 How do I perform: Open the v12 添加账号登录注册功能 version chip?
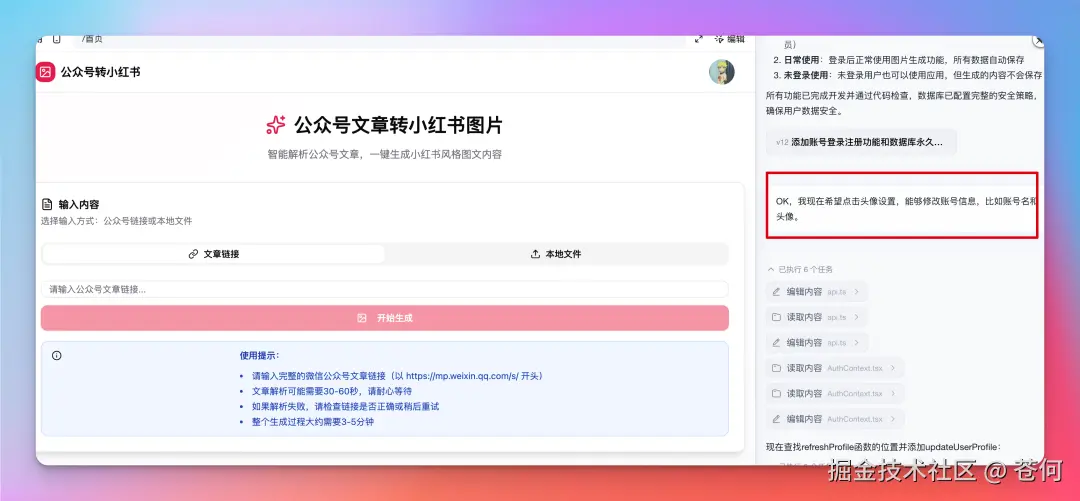click(x=861, y=142)
